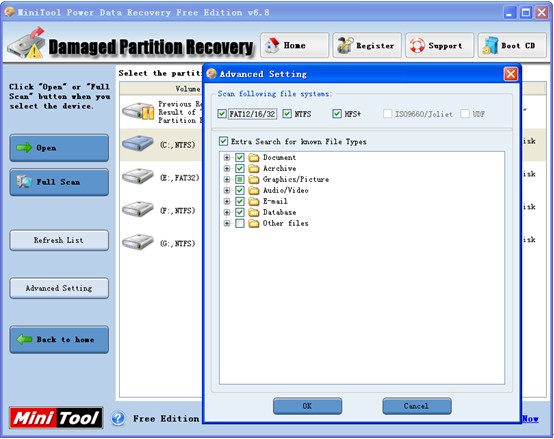Confirm settings with the OK button
This screenshot has width=554, height=439.
pos(307,406)
